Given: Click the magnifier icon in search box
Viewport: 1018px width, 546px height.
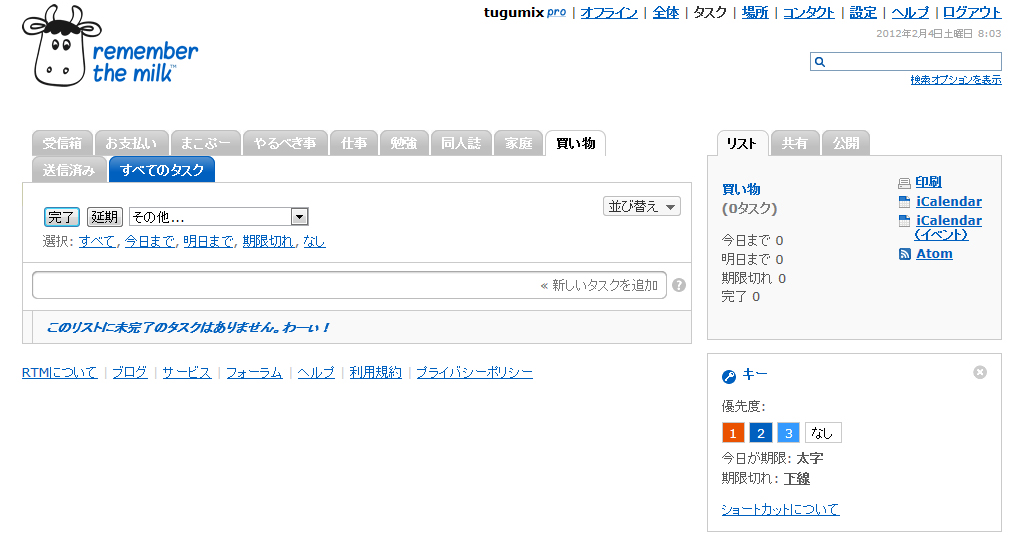Looking at the screenshot, I should (x=820, y=62).
